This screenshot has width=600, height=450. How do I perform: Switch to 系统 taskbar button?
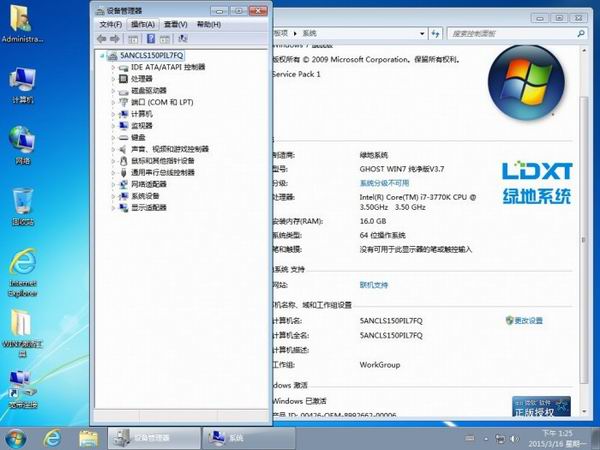pyautogui.click(x=248, y=438)
